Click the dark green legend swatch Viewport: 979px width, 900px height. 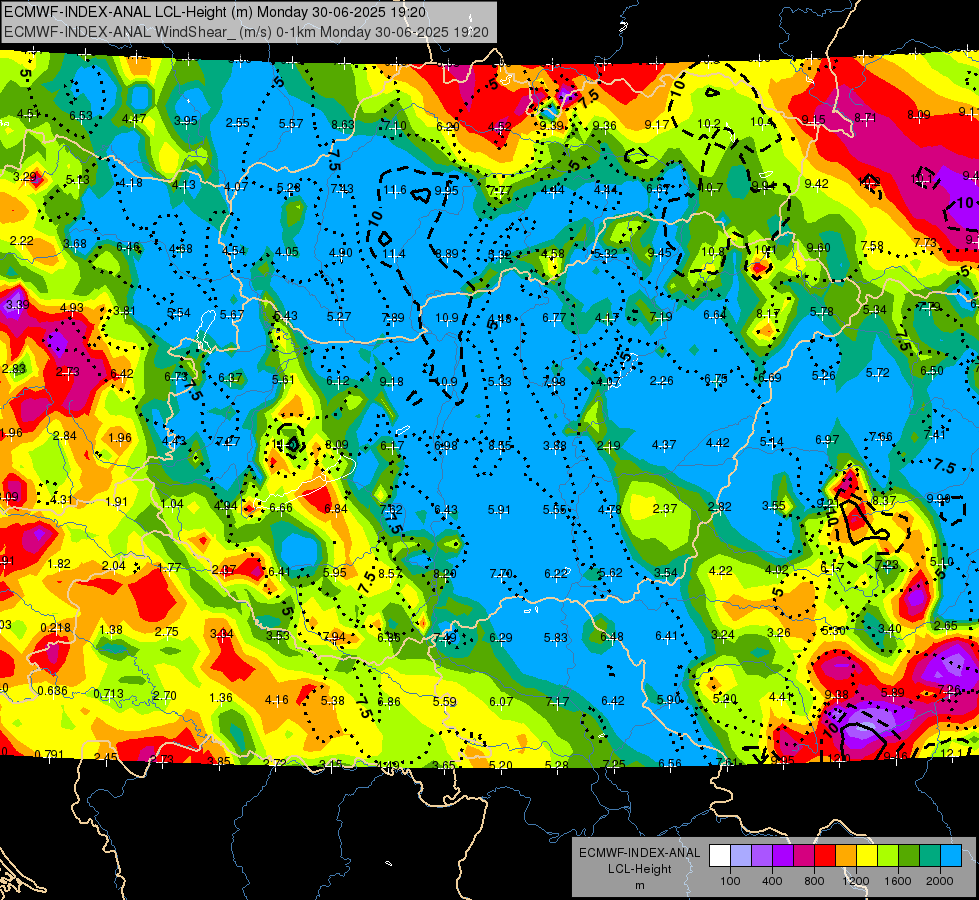908,856
